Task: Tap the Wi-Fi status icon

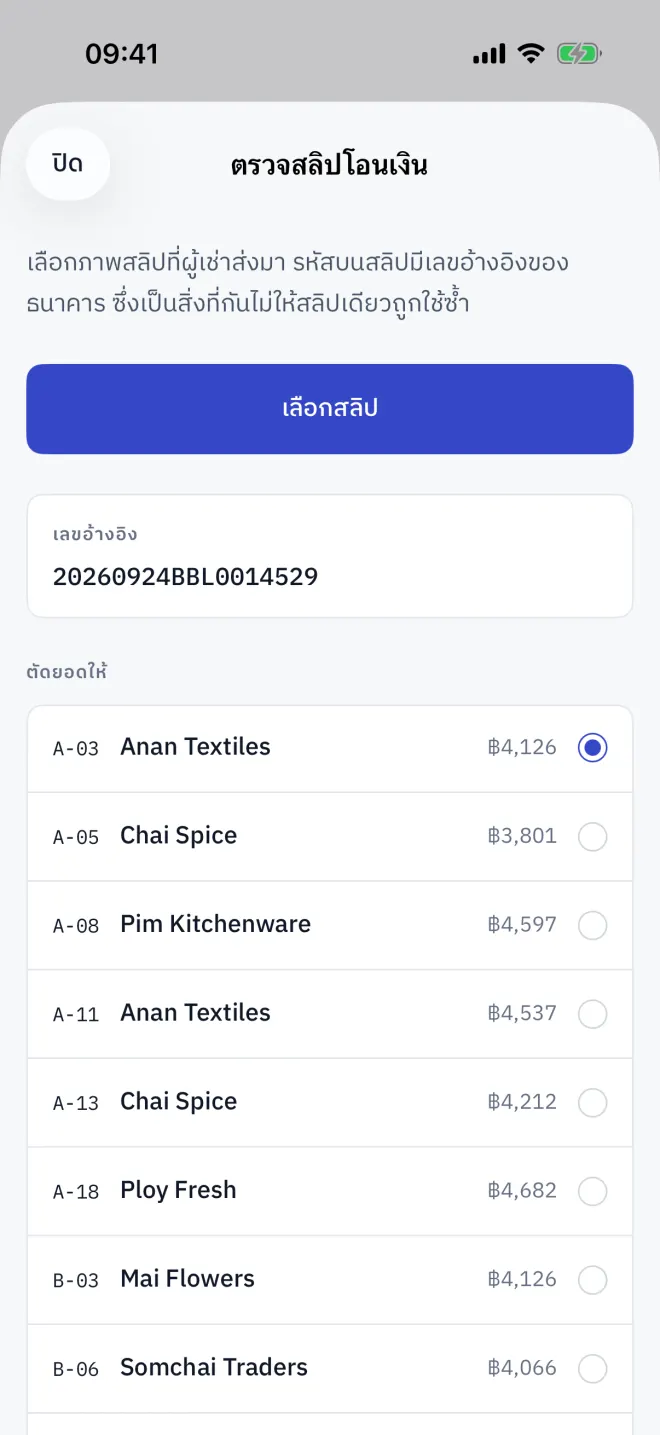Action: (x=530, y=54)
